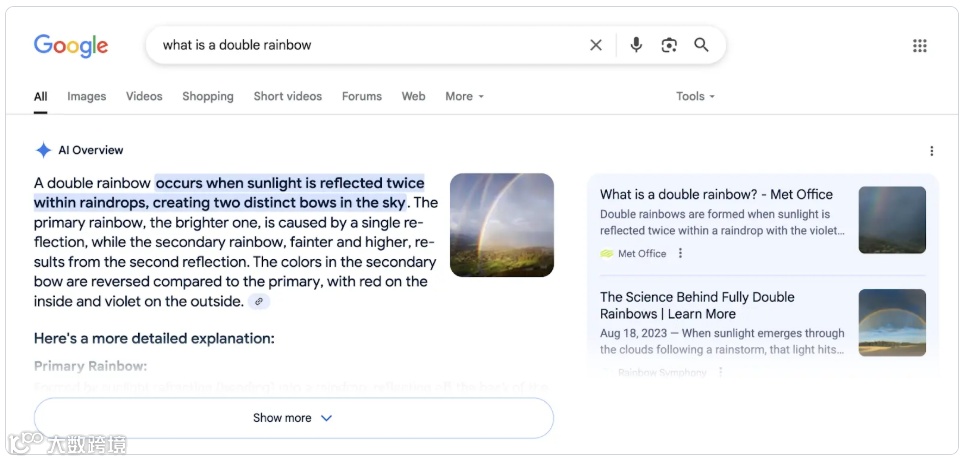The height and width of the screenshot is (462, 966).
Task: Open AI Overview three-dot options
Action: 932,151
